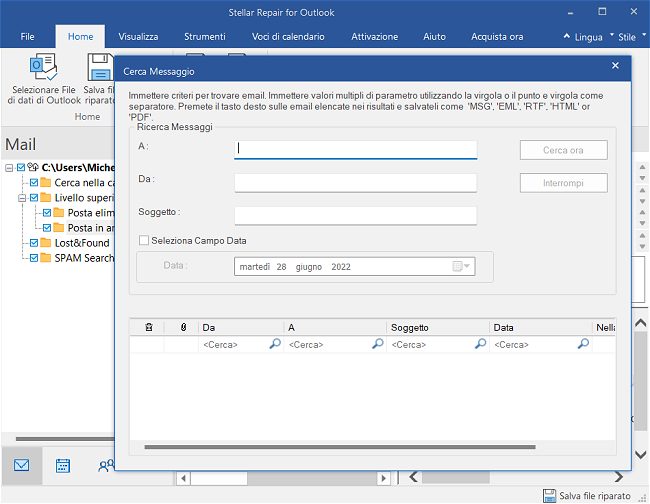Select Posta in arrivo tree folder
This screenshot has width=650, height=504.
[x=90, y=228]
